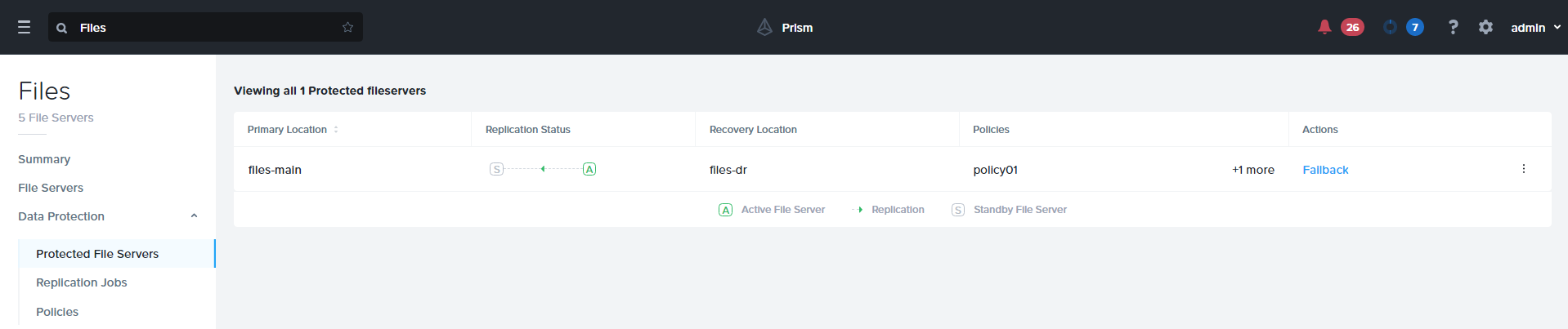The height and width of the screenshot is (329, 1568).
Task: Click the Replication legend arrow icon
Action: [858, 210]
